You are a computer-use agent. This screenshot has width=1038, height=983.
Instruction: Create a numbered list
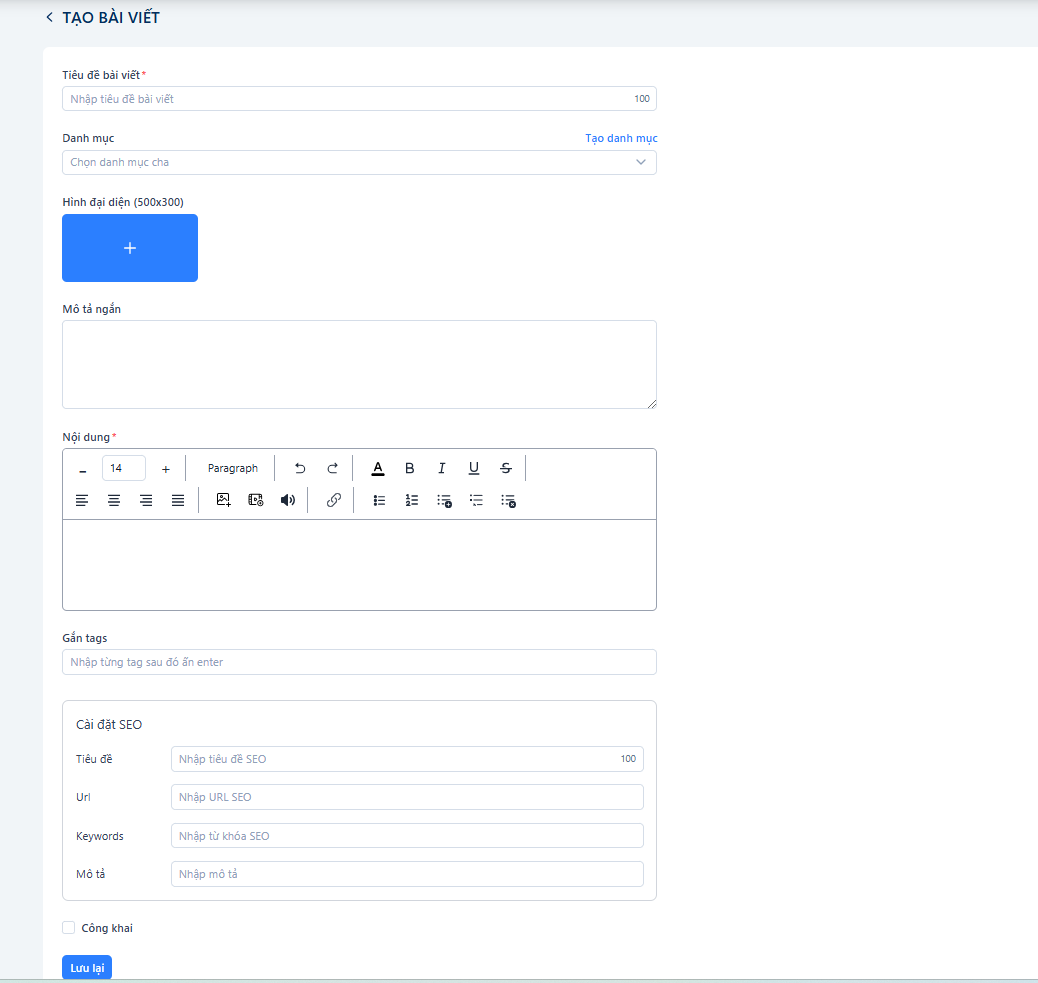[x=412, y=500]
